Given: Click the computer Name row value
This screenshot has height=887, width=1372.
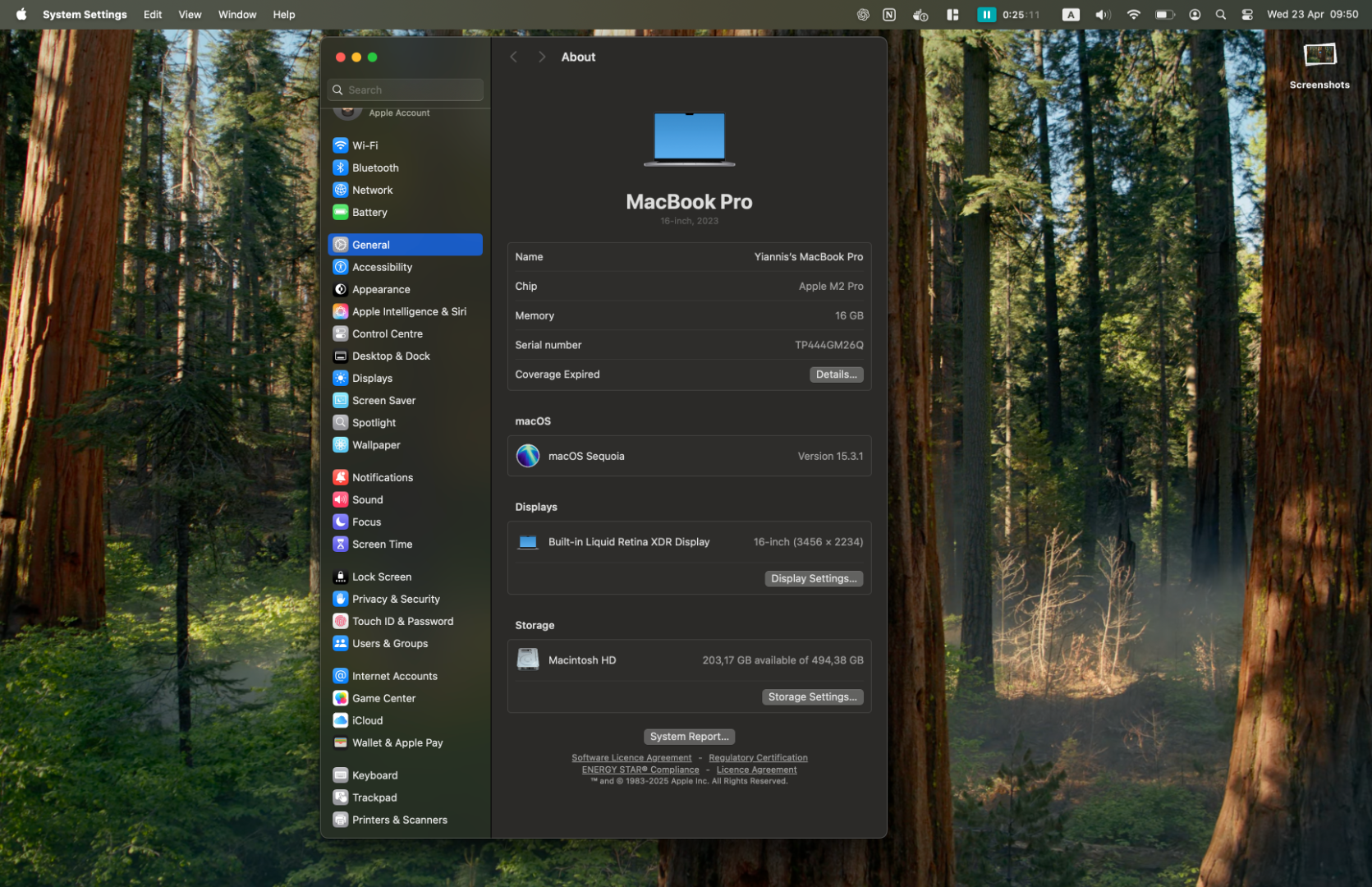Looking at the screenshot, I should click(x=809, y=257).
